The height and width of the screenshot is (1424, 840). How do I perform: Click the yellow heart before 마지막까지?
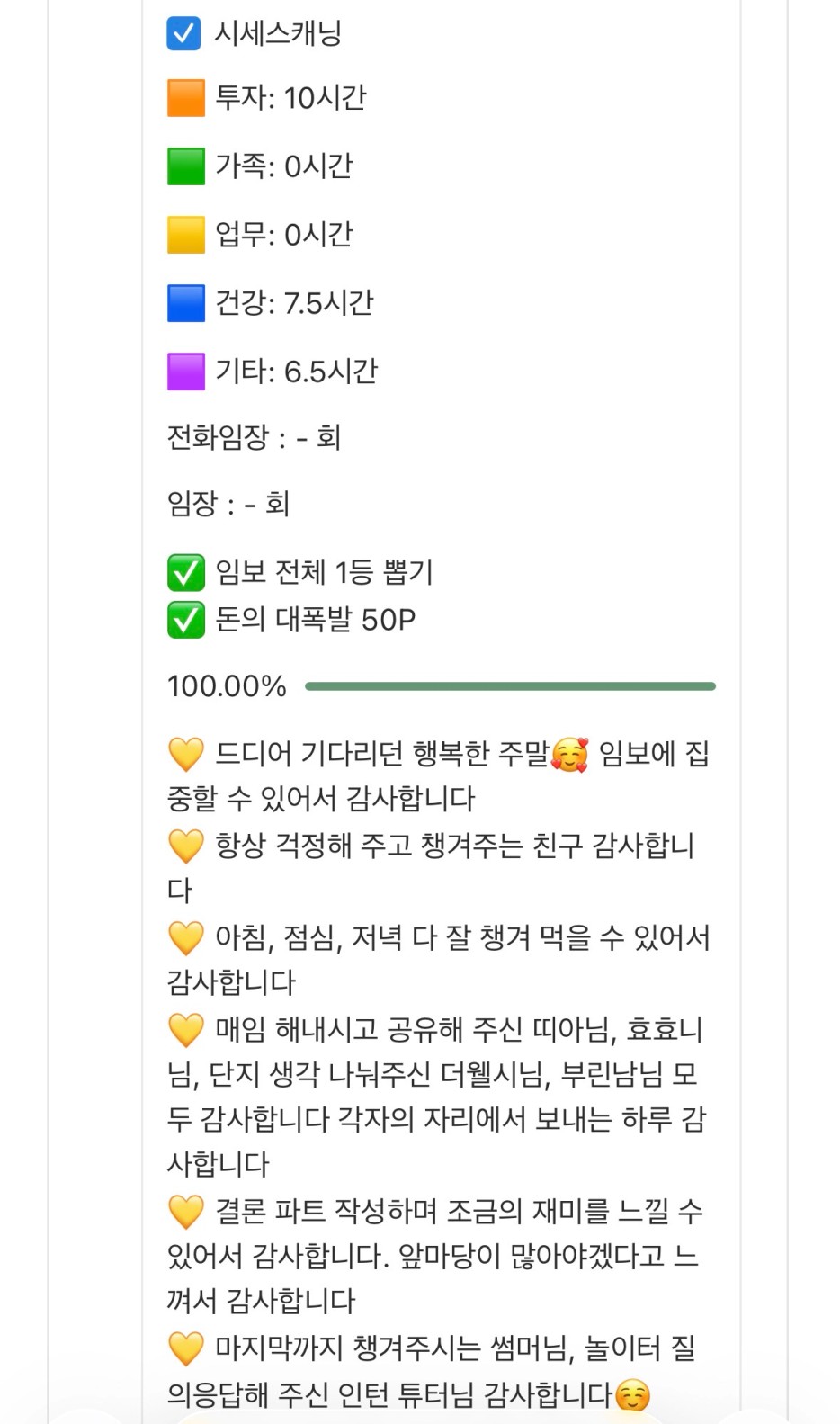[x=186, y=1348]
